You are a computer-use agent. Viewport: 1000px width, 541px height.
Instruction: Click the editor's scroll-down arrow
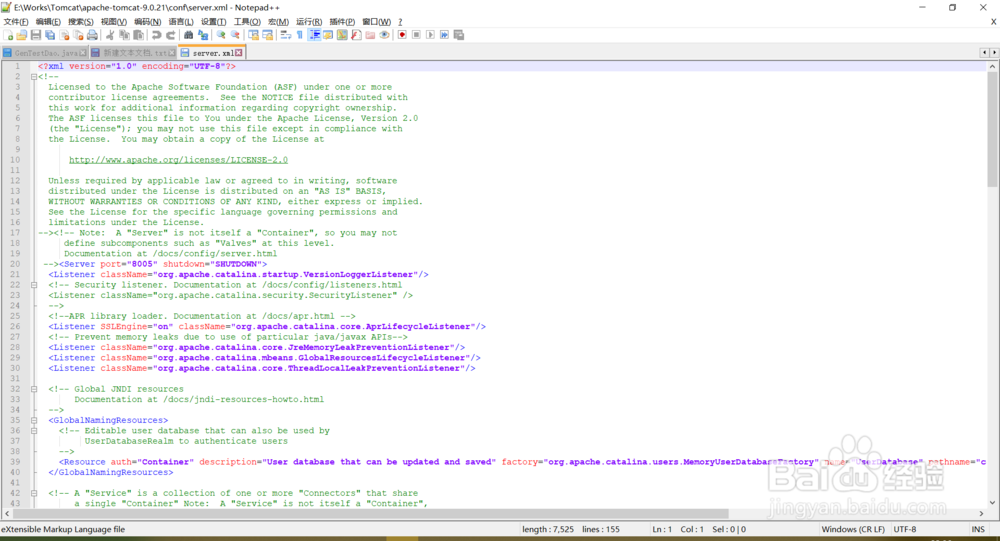[992, 503]
